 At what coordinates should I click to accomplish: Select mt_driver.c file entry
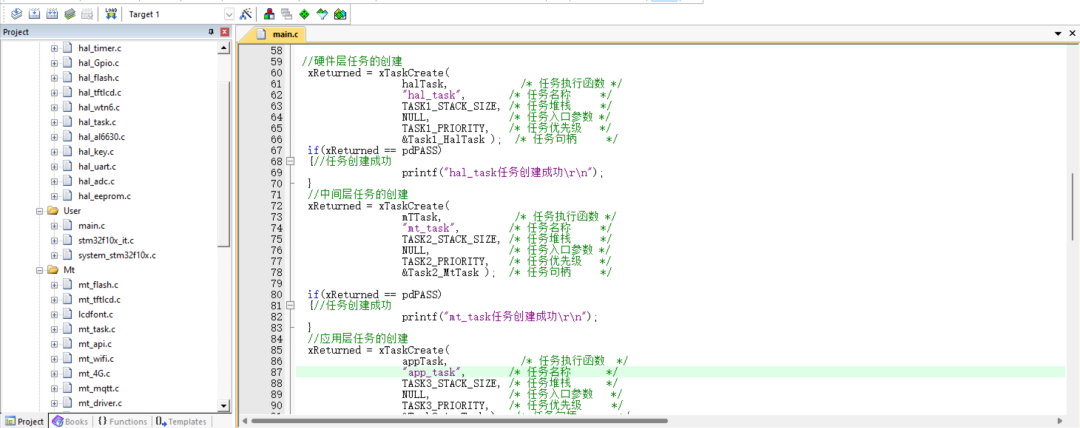coord(100,403)
